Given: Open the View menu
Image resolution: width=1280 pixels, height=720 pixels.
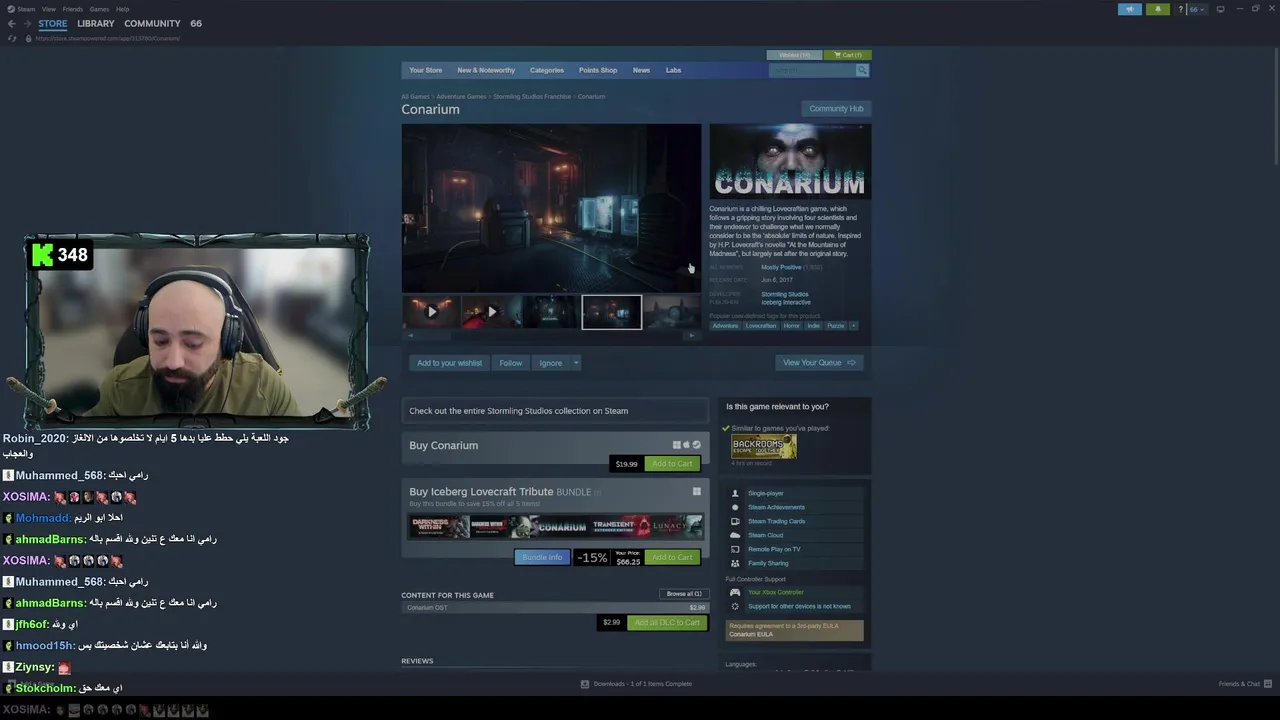Looking at the screenshot, I should click(x=48, y=9).
